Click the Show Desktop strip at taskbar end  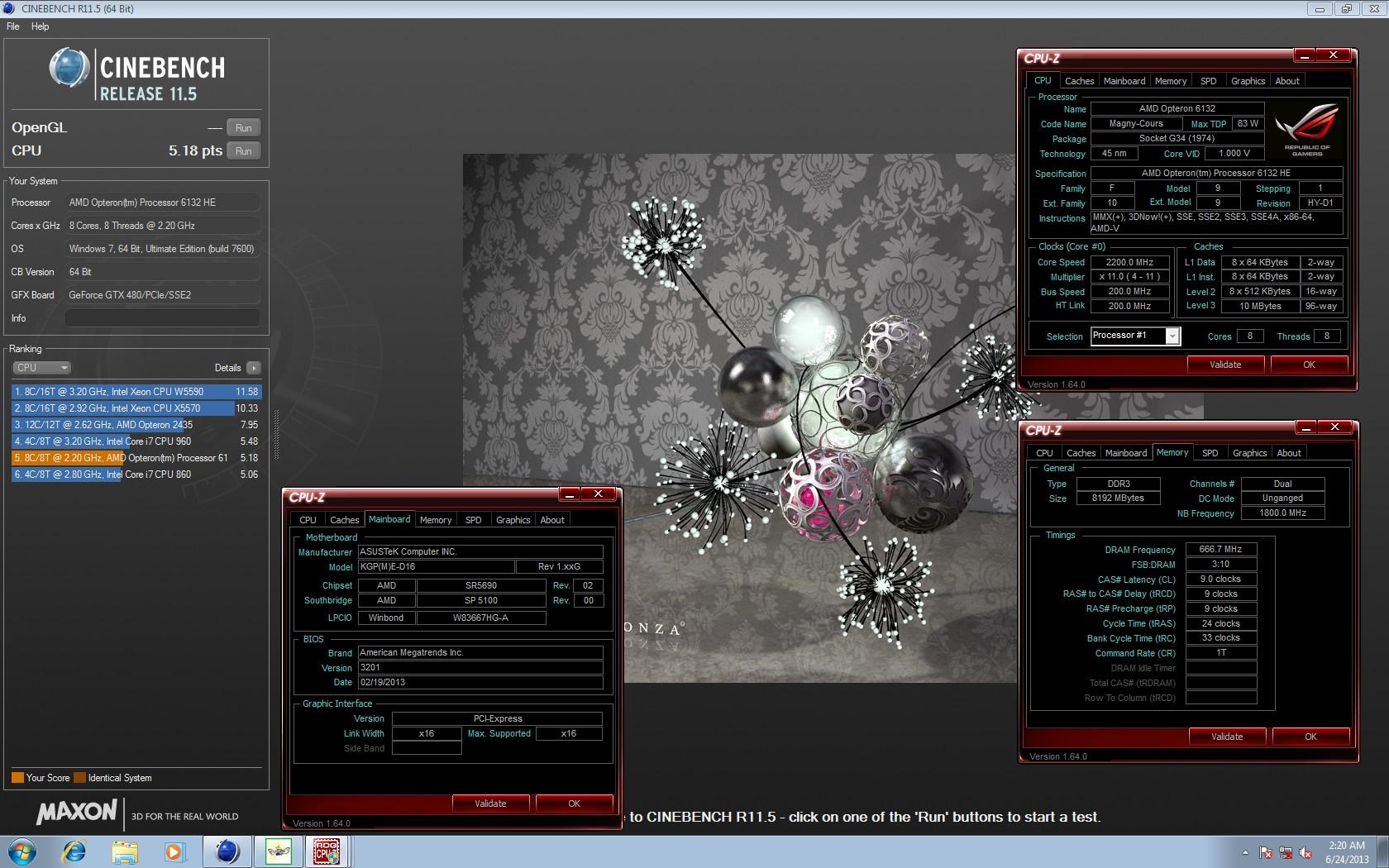point(1383,851)
